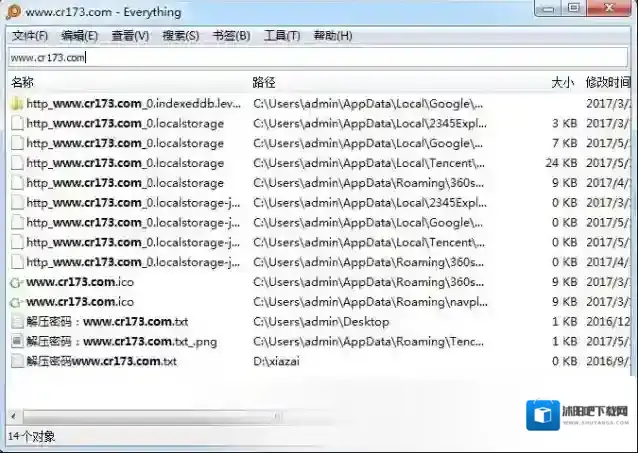Open the 书签(B) menu
Image resolution: width=638 pixels, height=453 pixels.
[231, 36]
